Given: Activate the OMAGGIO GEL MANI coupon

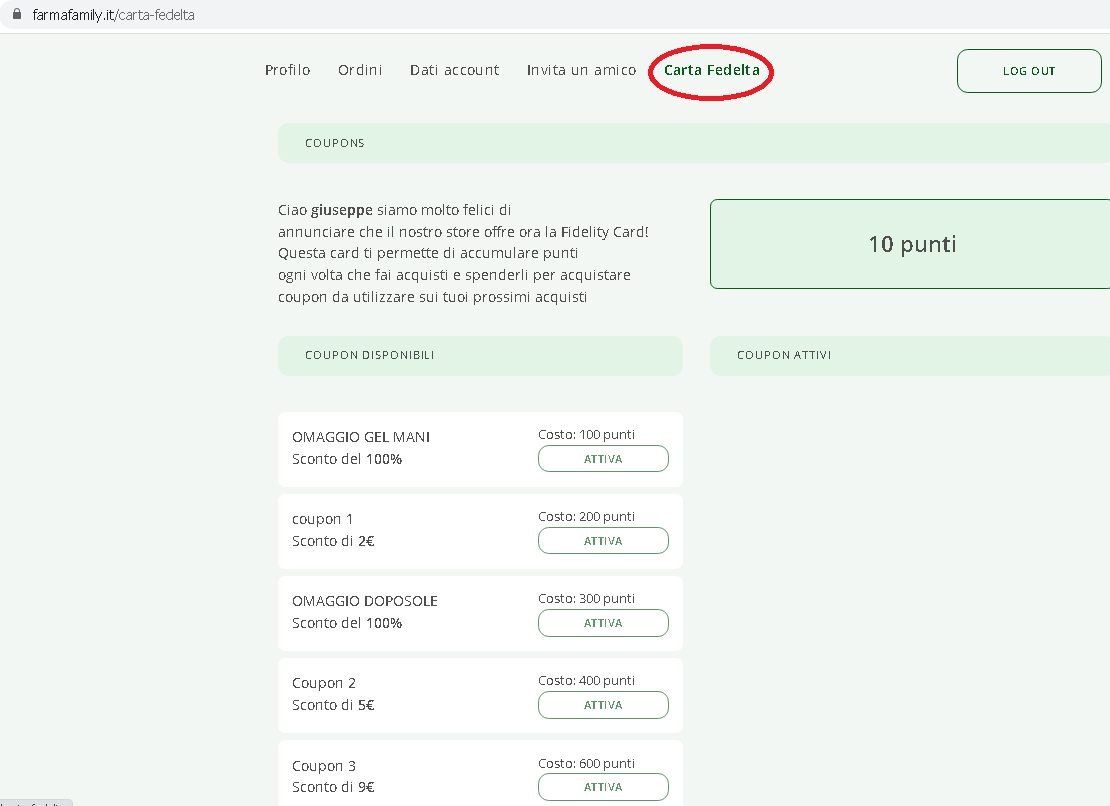Looking at the screenshot, I should point(603,459).
